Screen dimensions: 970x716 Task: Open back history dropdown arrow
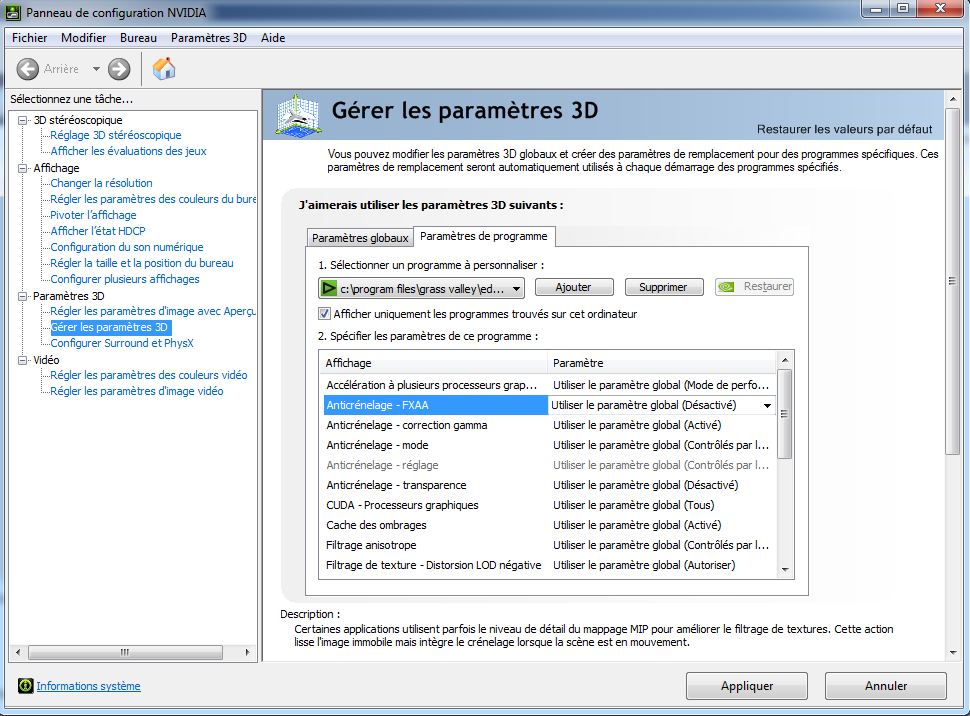[96, 69]
